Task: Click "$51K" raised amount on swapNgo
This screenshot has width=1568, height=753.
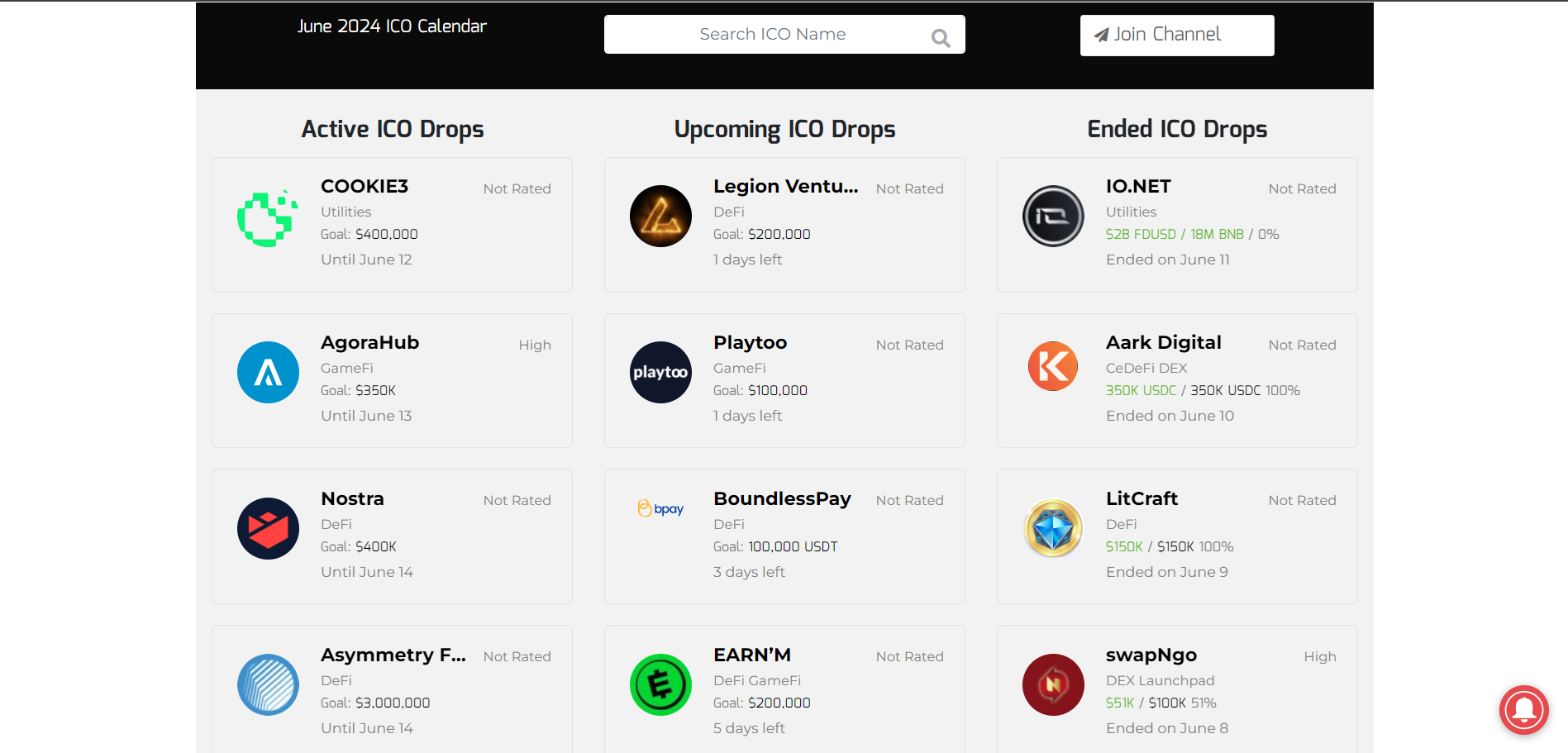Action: [x=1120, y=703]
